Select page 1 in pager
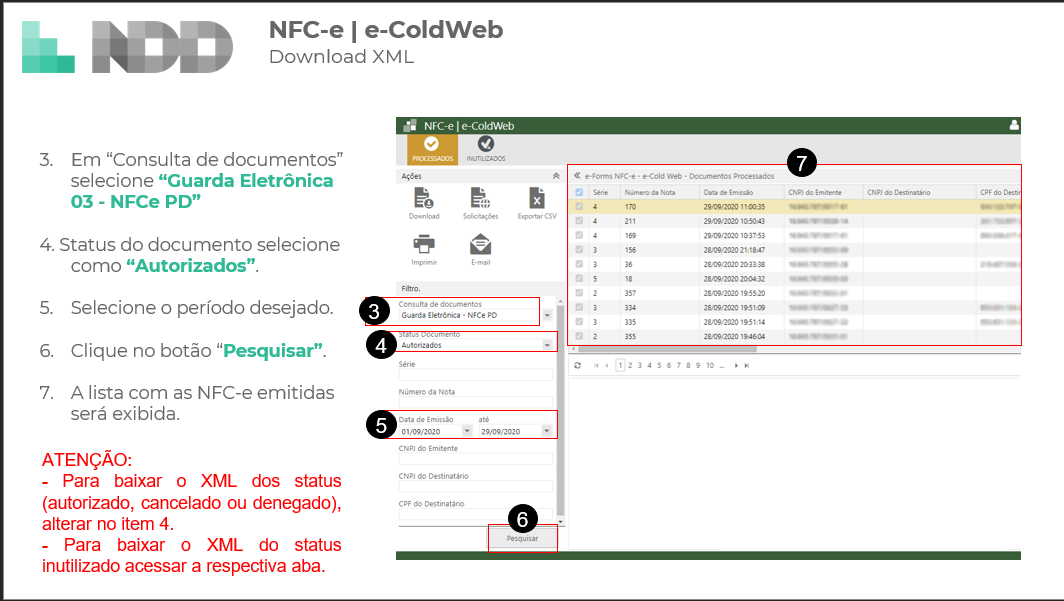The width and height of the screenshot is (1064, 601). (x=620, y=366)
